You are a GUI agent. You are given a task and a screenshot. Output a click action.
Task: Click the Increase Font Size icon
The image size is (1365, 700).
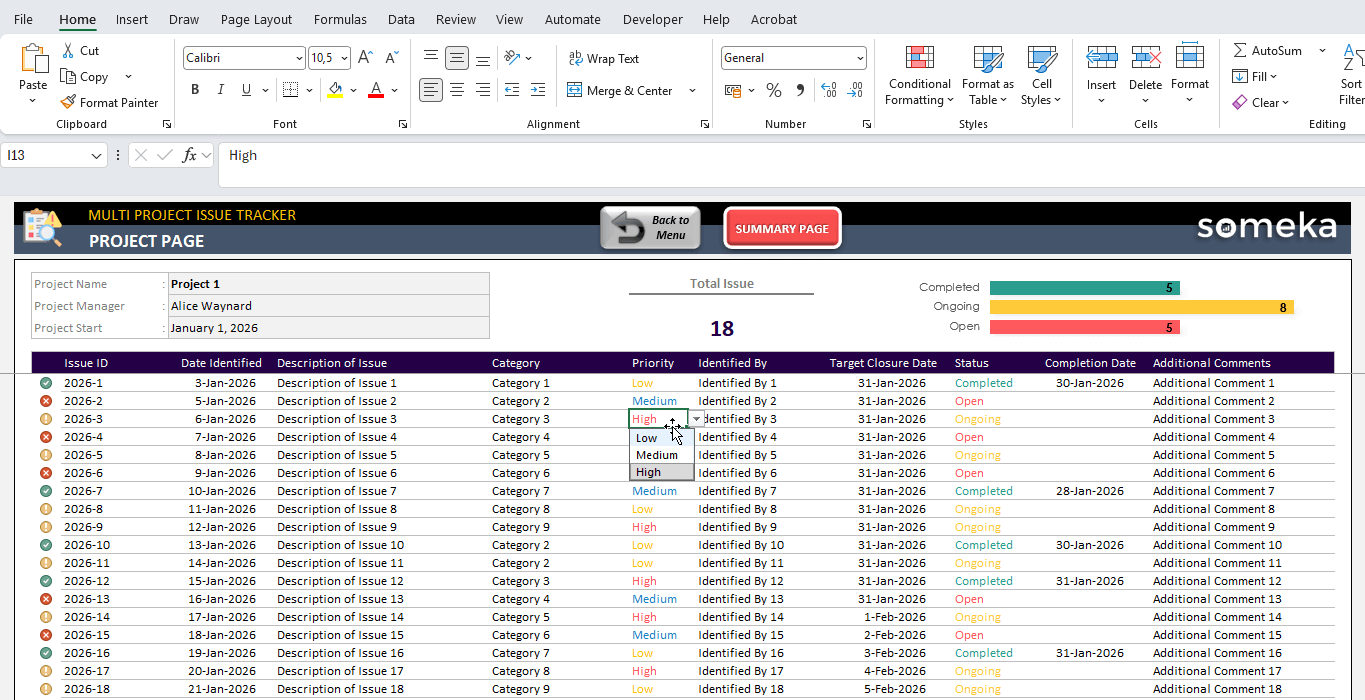(365, 58)
